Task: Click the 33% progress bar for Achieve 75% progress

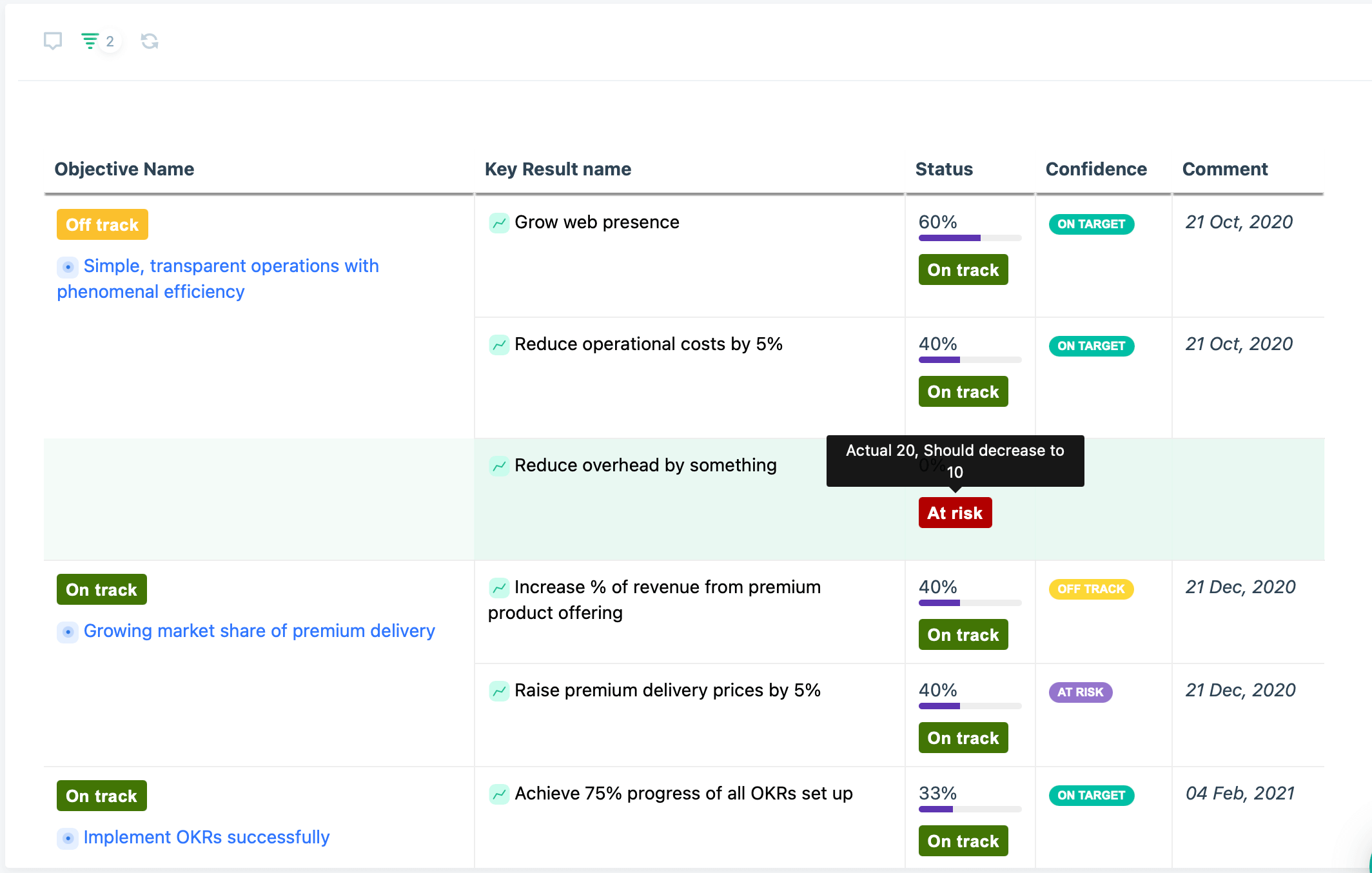Action: (970, 809)
